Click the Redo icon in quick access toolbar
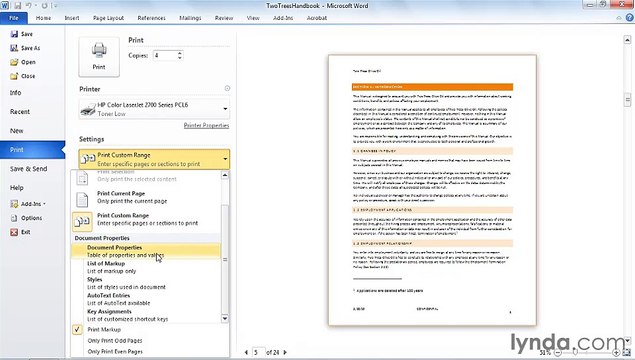Viewport: 635px width, 360px height. [x=45, y=6]
